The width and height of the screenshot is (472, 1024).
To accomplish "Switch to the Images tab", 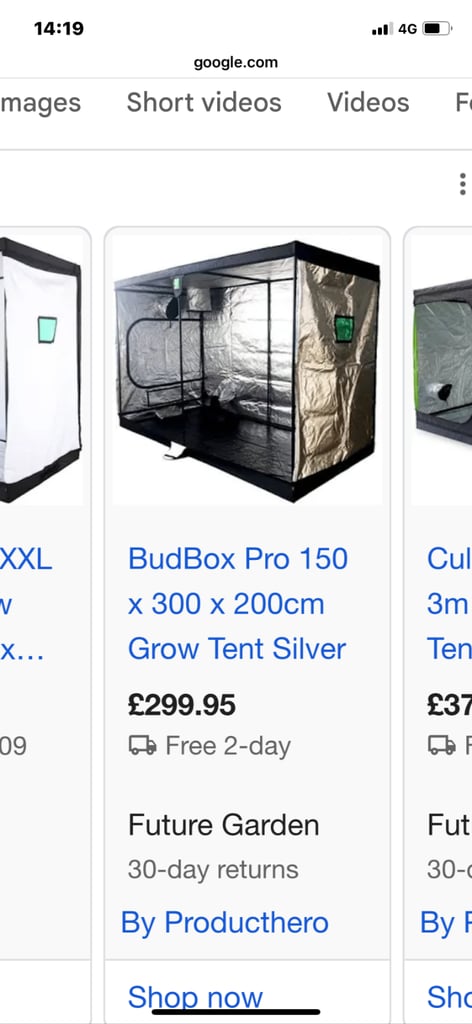I will 40,103.
